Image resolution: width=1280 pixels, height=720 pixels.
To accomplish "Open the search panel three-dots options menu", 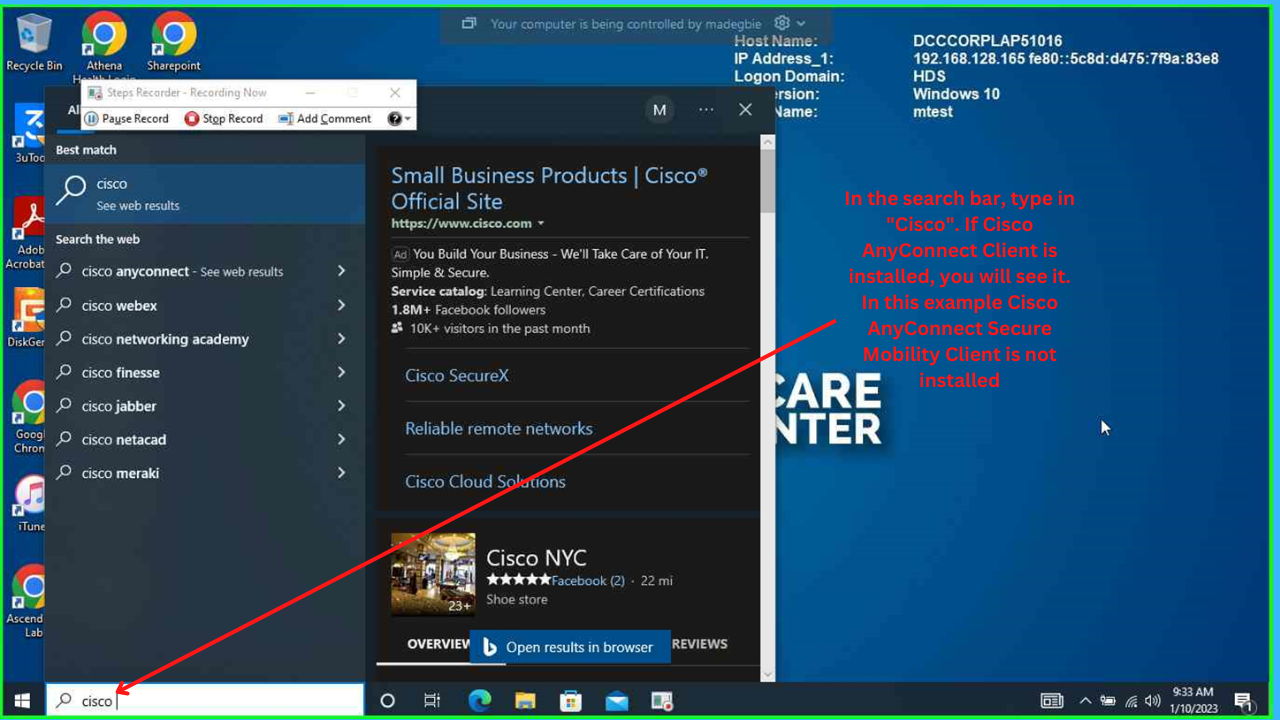I will 706,110.
